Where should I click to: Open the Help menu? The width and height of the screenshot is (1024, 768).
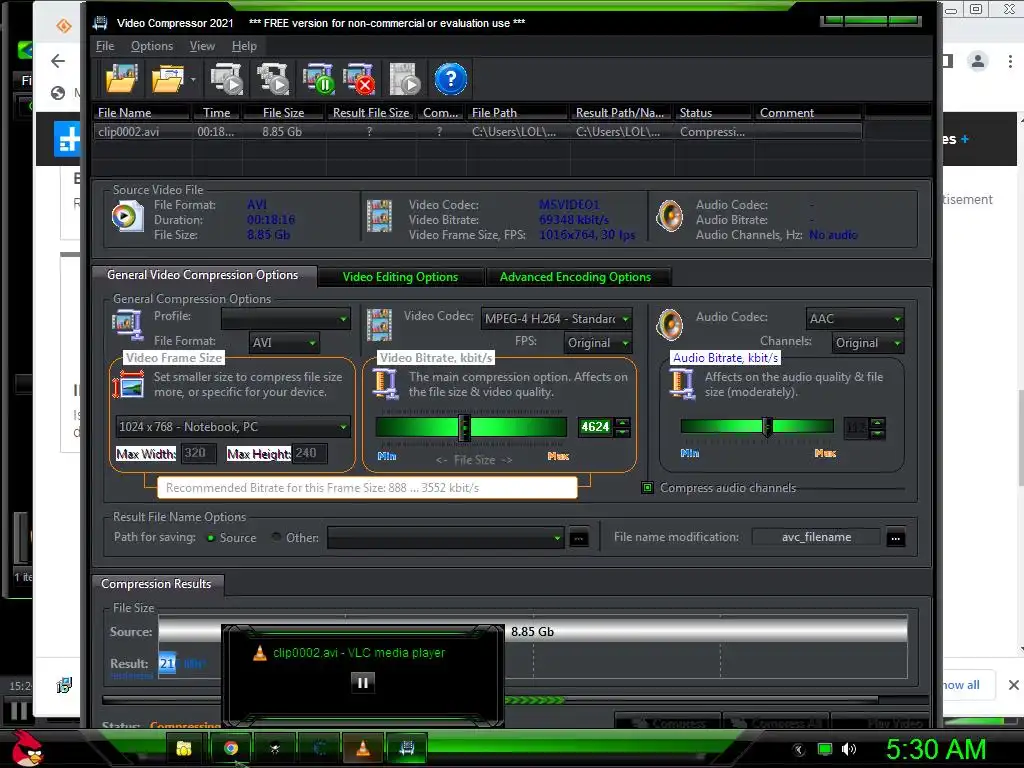coord(244,46)
